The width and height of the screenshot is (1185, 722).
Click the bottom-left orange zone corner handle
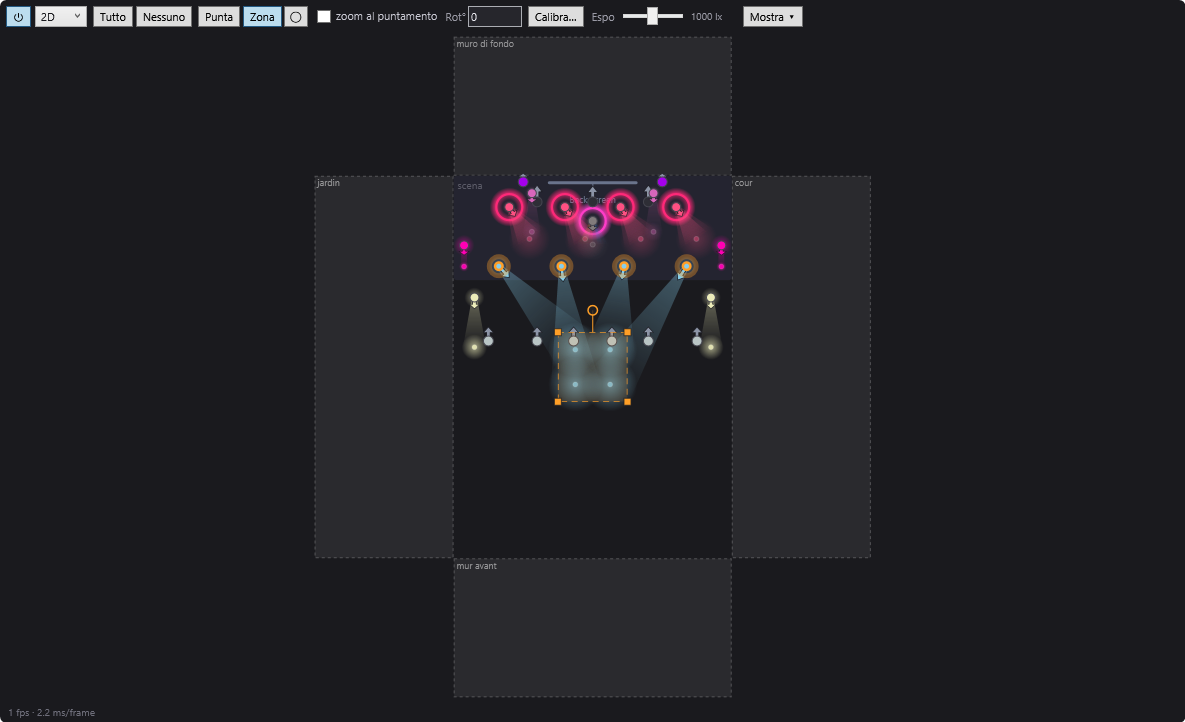pyautogui.click(x=558, y=402)
